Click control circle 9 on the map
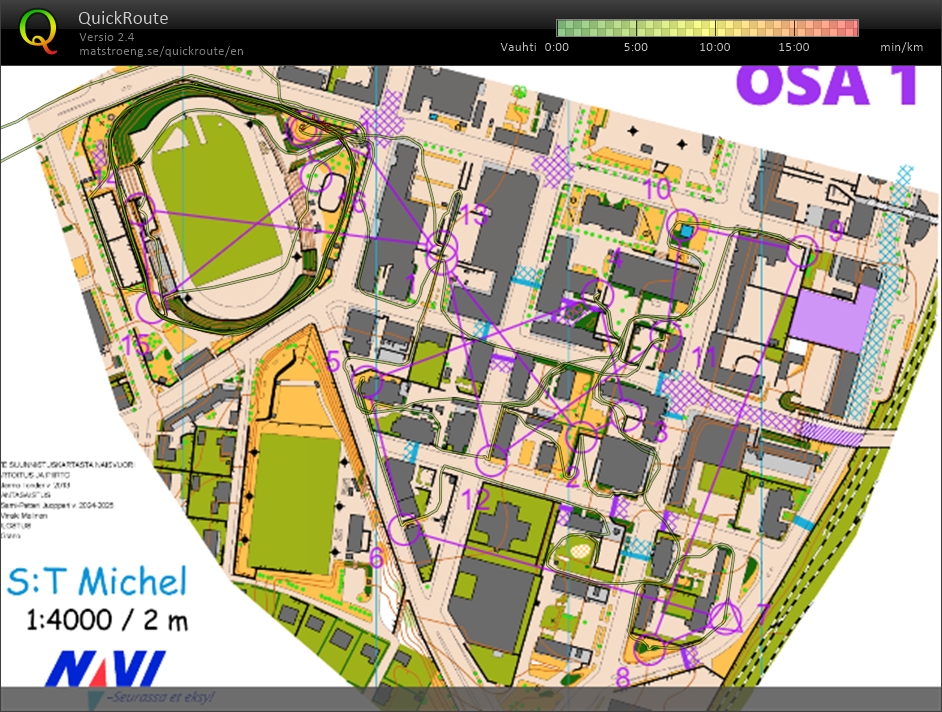 click(x=801, y=254)
